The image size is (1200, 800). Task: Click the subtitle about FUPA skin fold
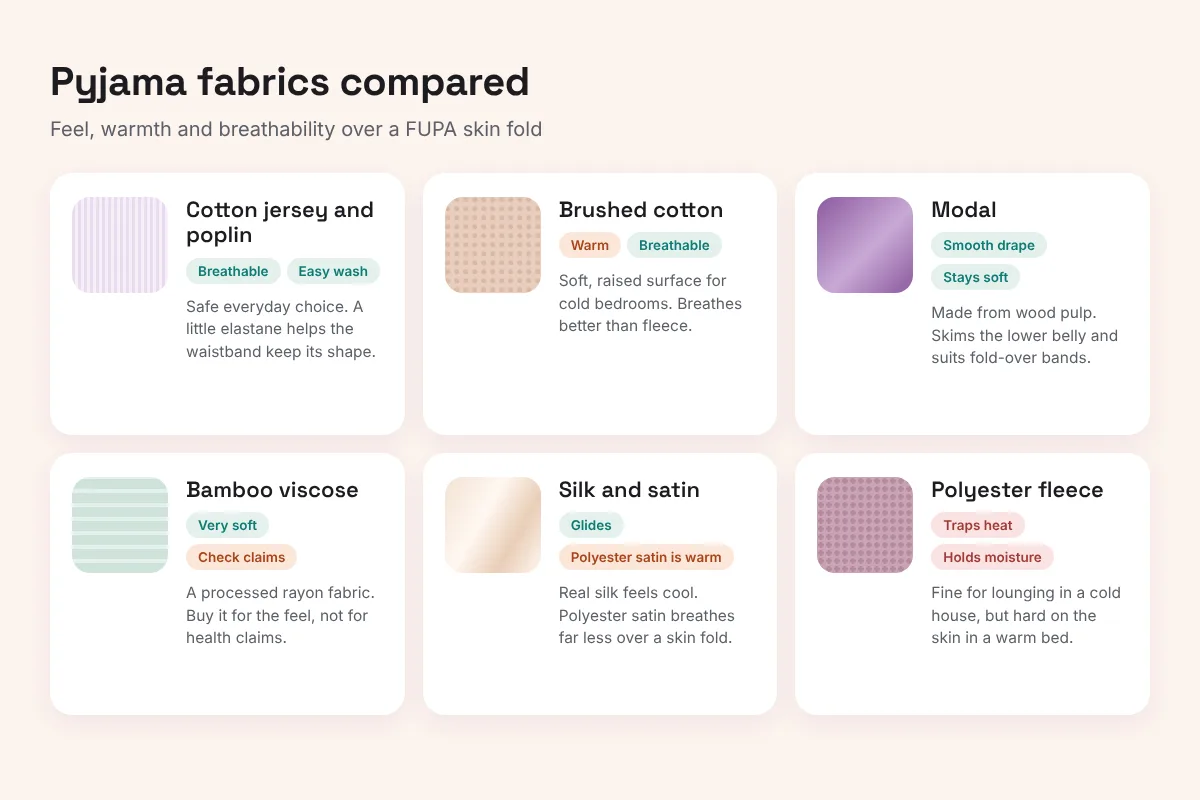click(296, 129)
